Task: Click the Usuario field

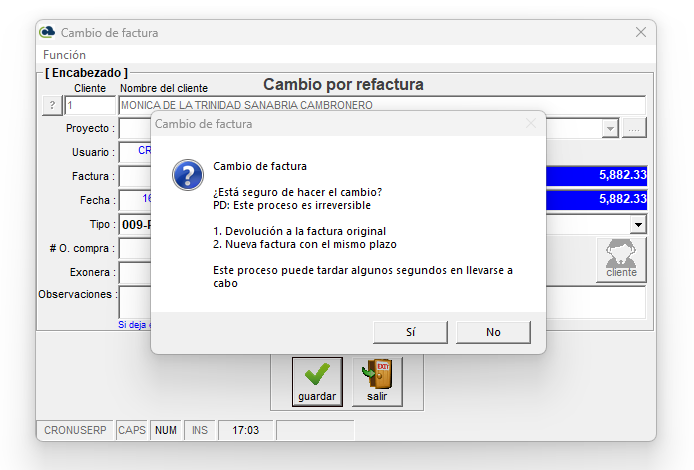Action: tap(135, 153)
